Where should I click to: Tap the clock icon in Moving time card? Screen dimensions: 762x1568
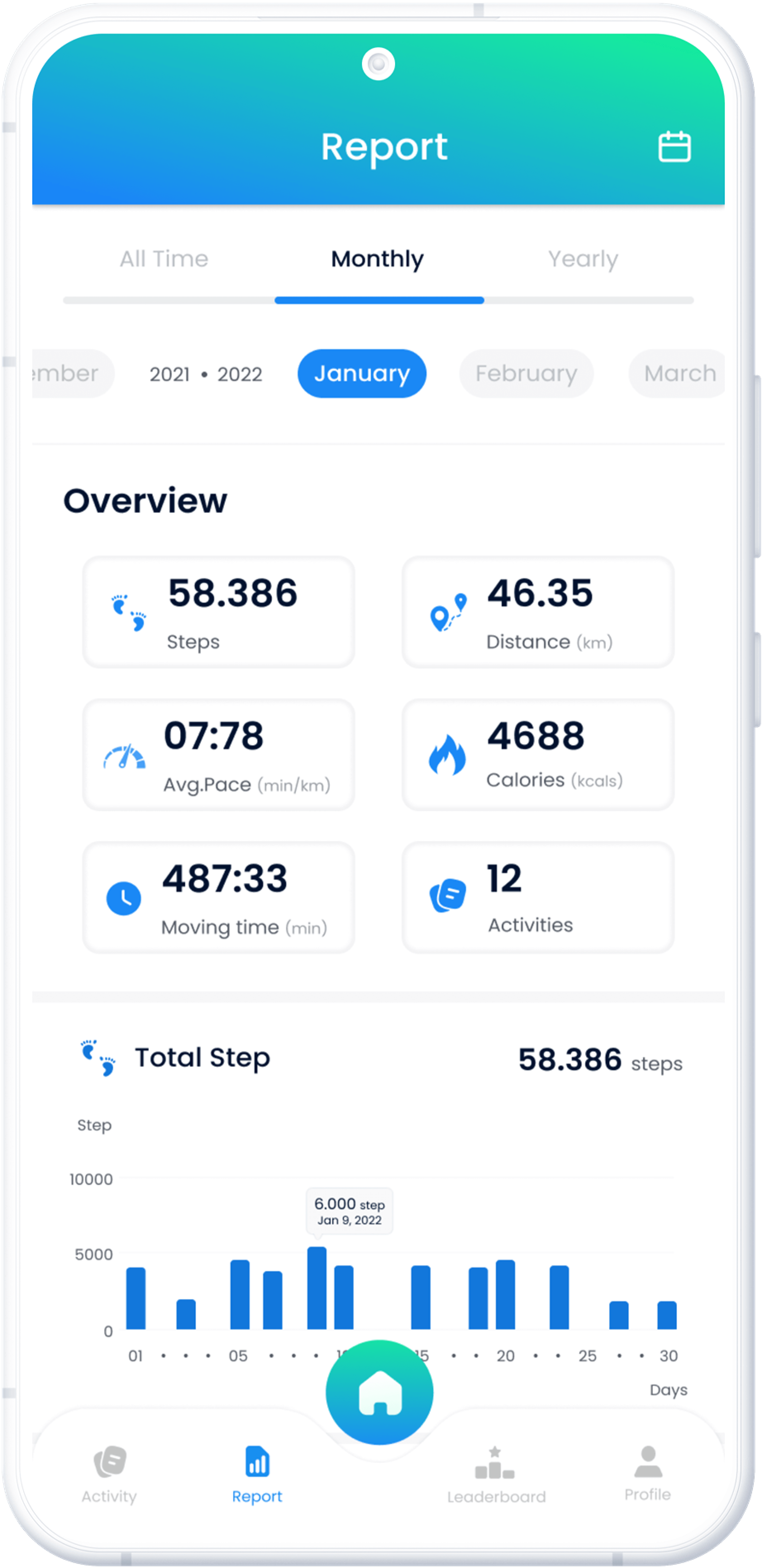coord(123,898)
